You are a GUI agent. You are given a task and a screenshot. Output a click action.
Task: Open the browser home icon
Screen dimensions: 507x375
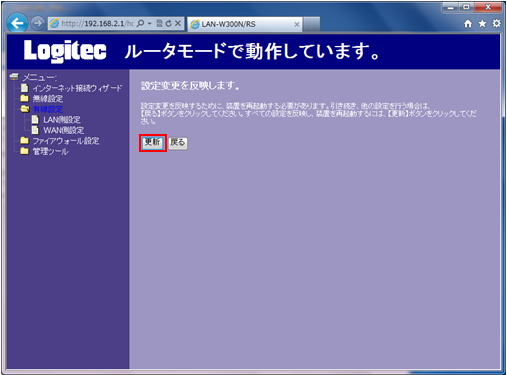(468, 24)
